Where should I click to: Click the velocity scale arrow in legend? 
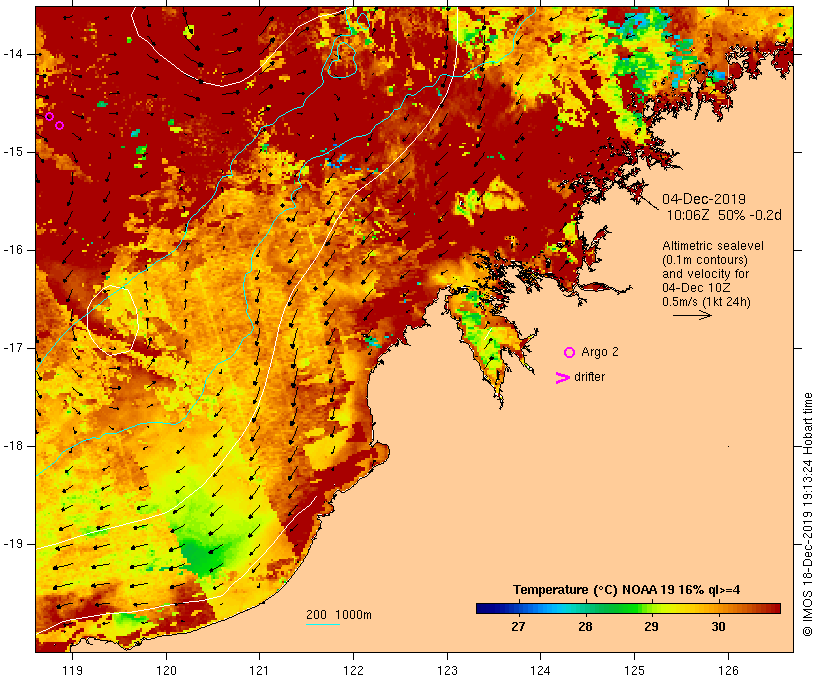pyautogui.click(x=692, y=315)
